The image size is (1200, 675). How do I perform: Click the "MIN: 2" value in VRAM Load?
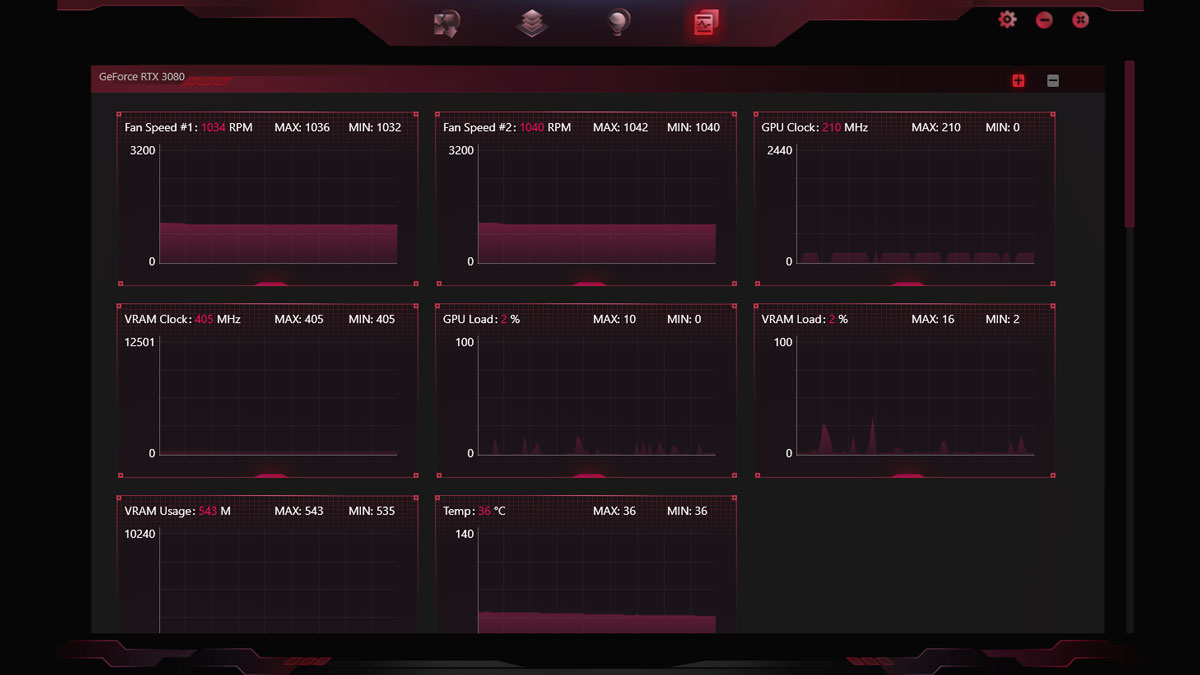[x=1003, y=320]
